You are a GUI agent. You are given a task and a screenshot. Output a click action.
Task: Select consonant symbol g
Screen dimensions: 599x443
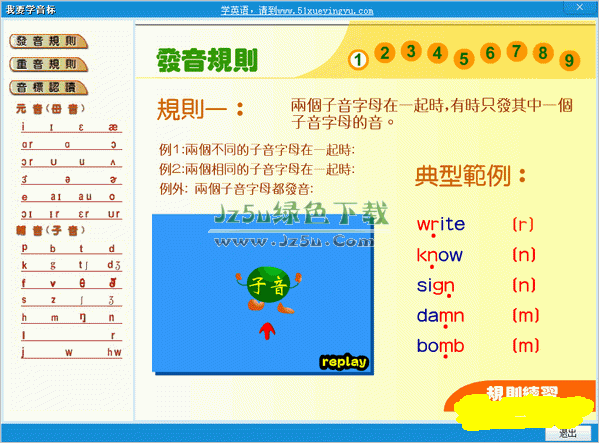[x=53, y=266]
